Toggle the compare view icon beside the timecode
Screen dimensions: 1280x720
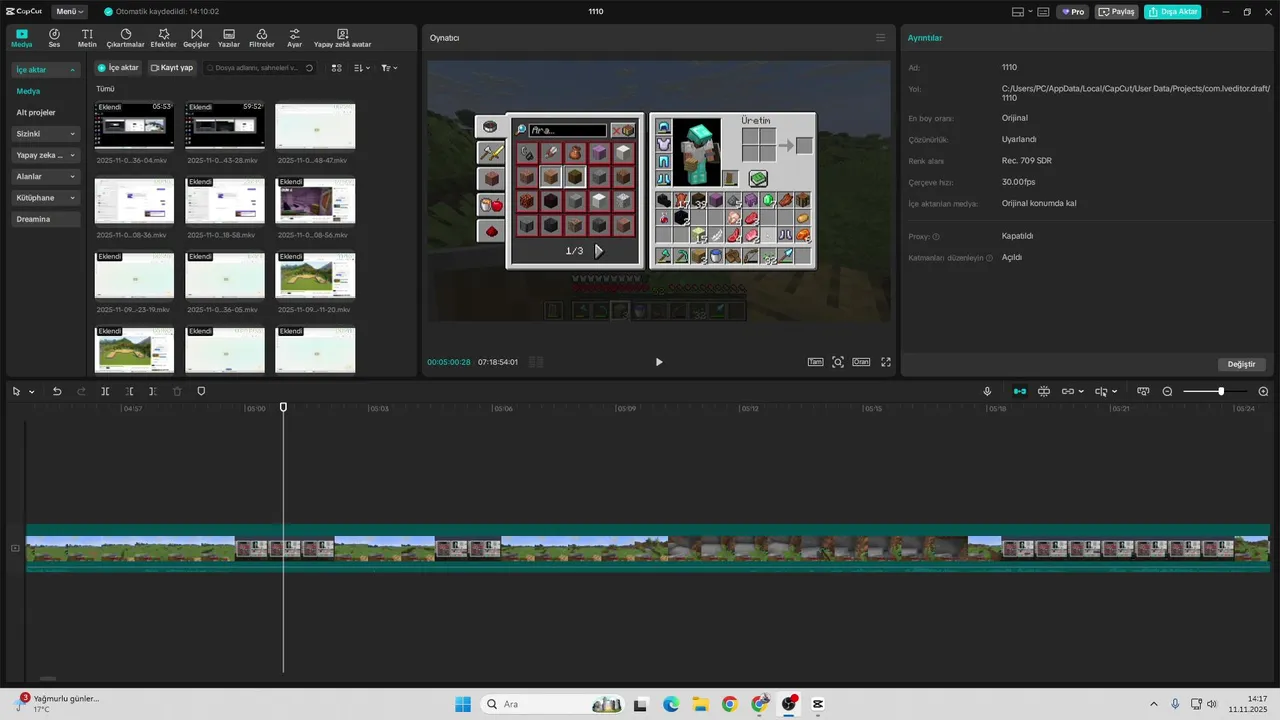[536, 362]
